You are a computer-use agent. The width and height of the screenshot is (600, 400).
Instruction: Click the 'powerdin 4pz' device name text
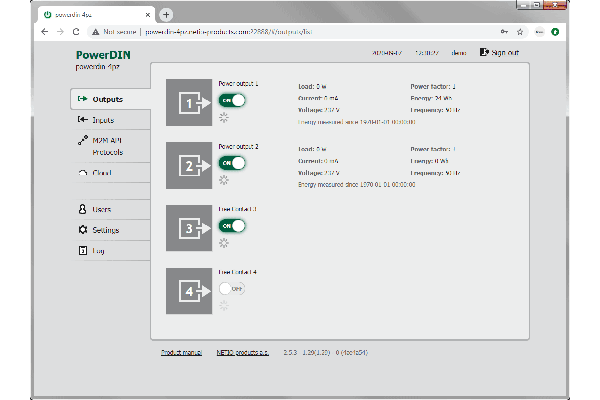pyautogui.click(x=98, y=67)
